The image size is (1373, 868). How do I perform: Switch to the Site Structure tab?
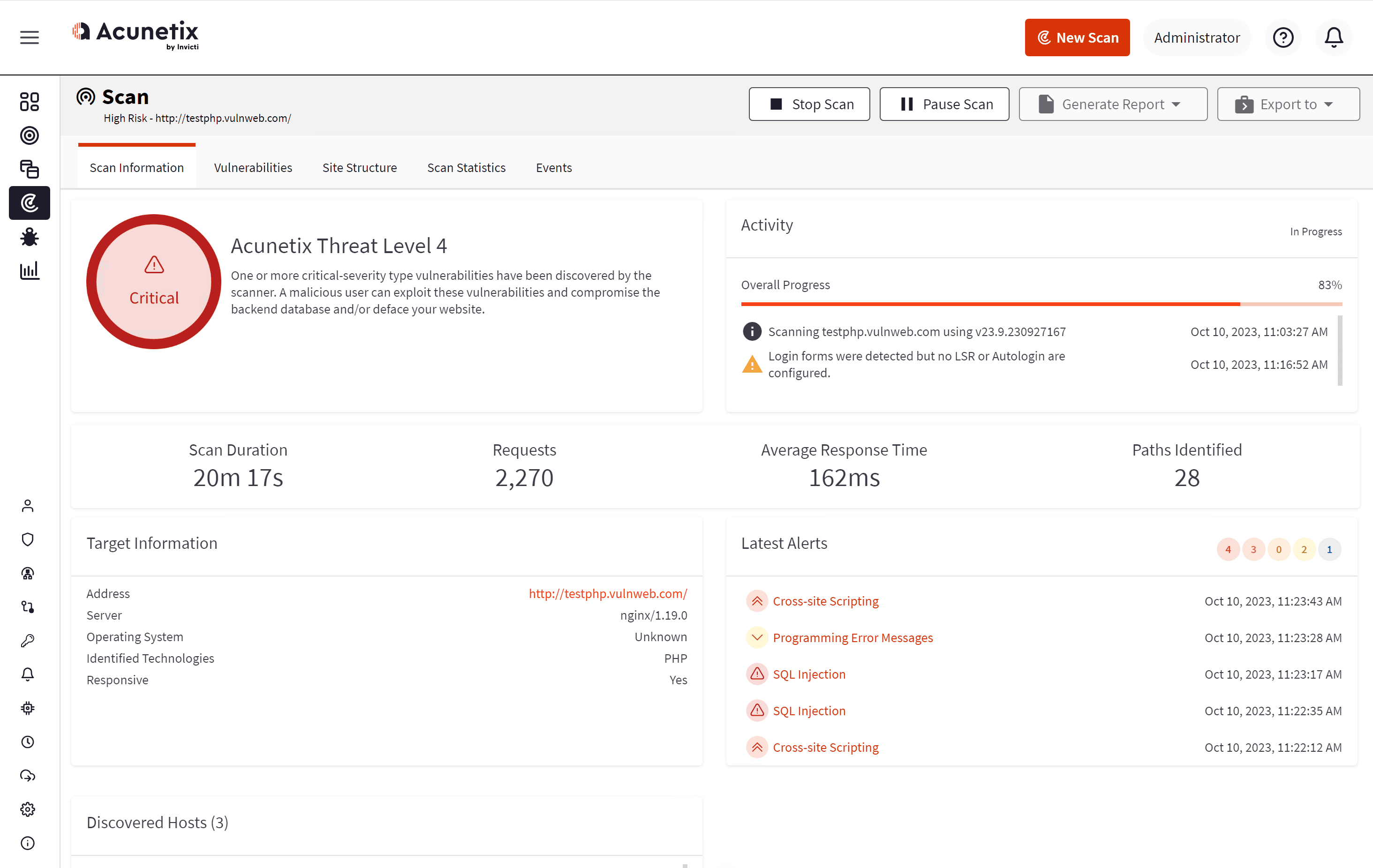click(x=359, y=168)
